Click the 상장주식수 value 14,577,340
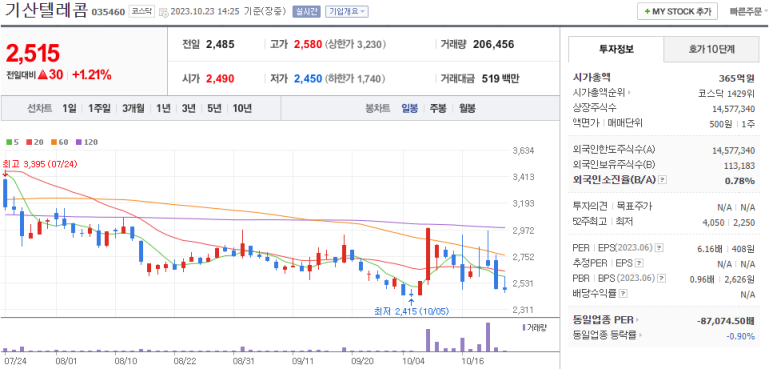Screen dimensions: 773x369 [734, 108]
